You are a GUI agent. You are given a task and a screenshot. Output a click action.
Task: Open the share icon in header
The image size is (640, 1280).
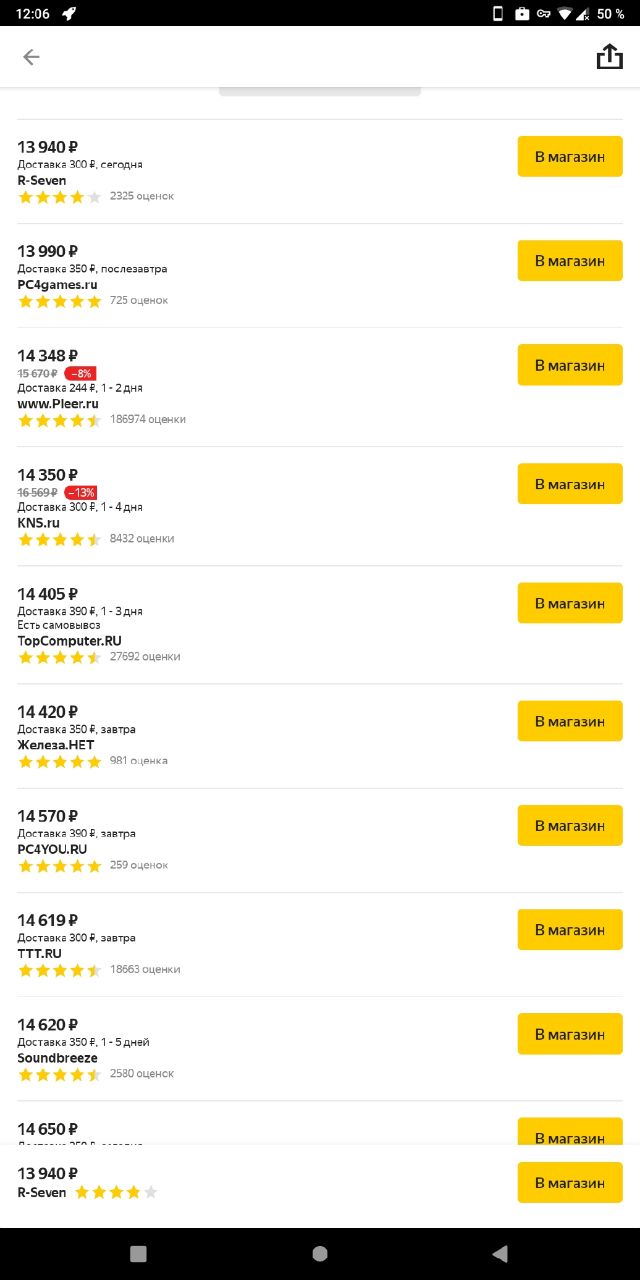(x=609, y=57)
